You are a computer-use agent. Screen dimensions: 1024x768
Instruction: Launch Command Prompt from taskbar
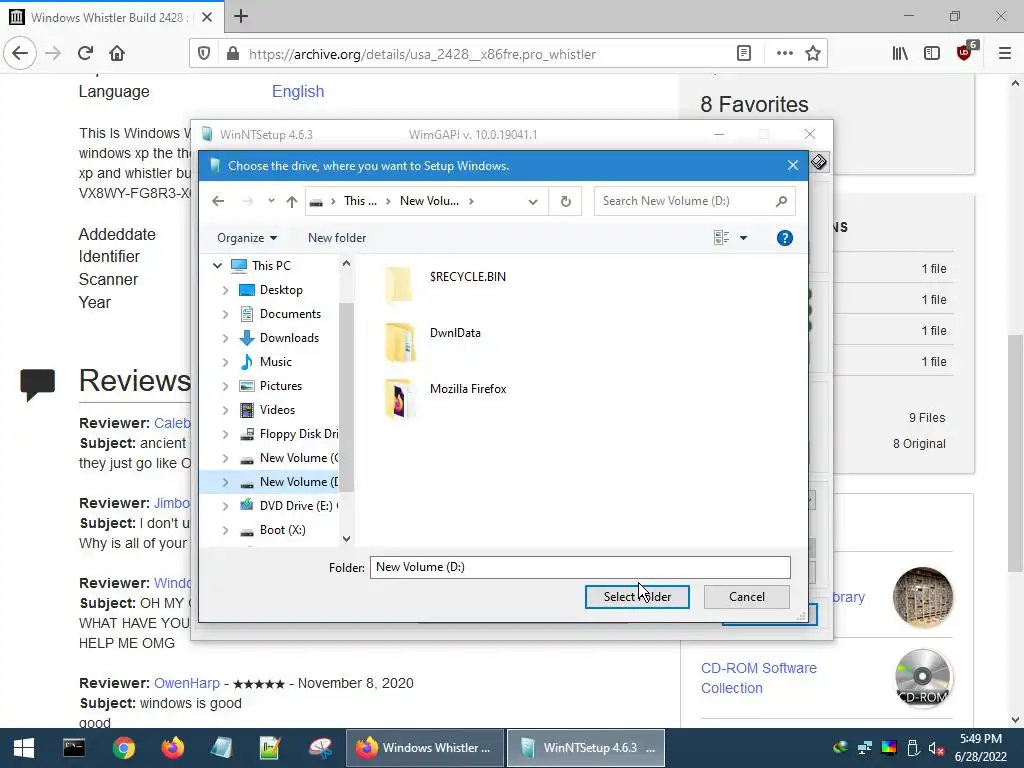pyautogui.click(x=74, y=748)
